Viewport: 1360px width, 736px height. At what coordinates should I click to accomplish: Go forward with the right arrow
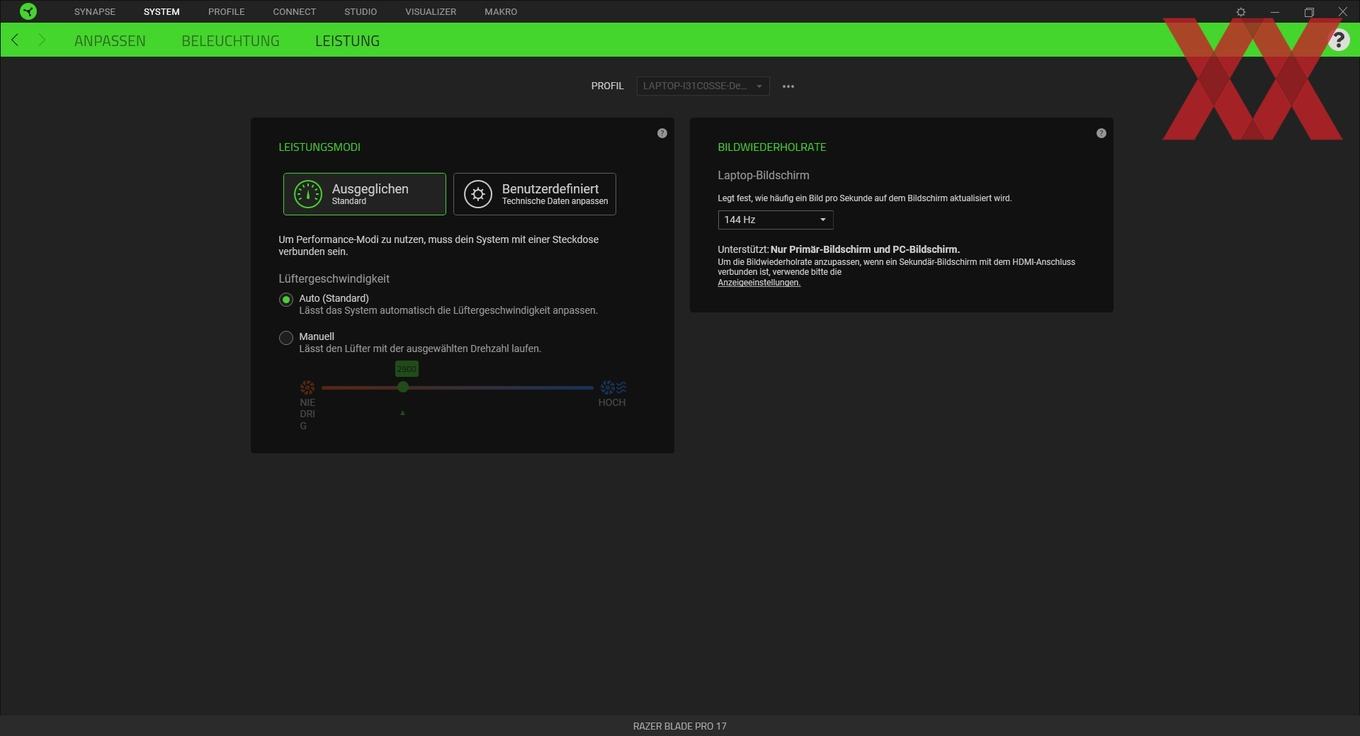(x=41, y=40)
